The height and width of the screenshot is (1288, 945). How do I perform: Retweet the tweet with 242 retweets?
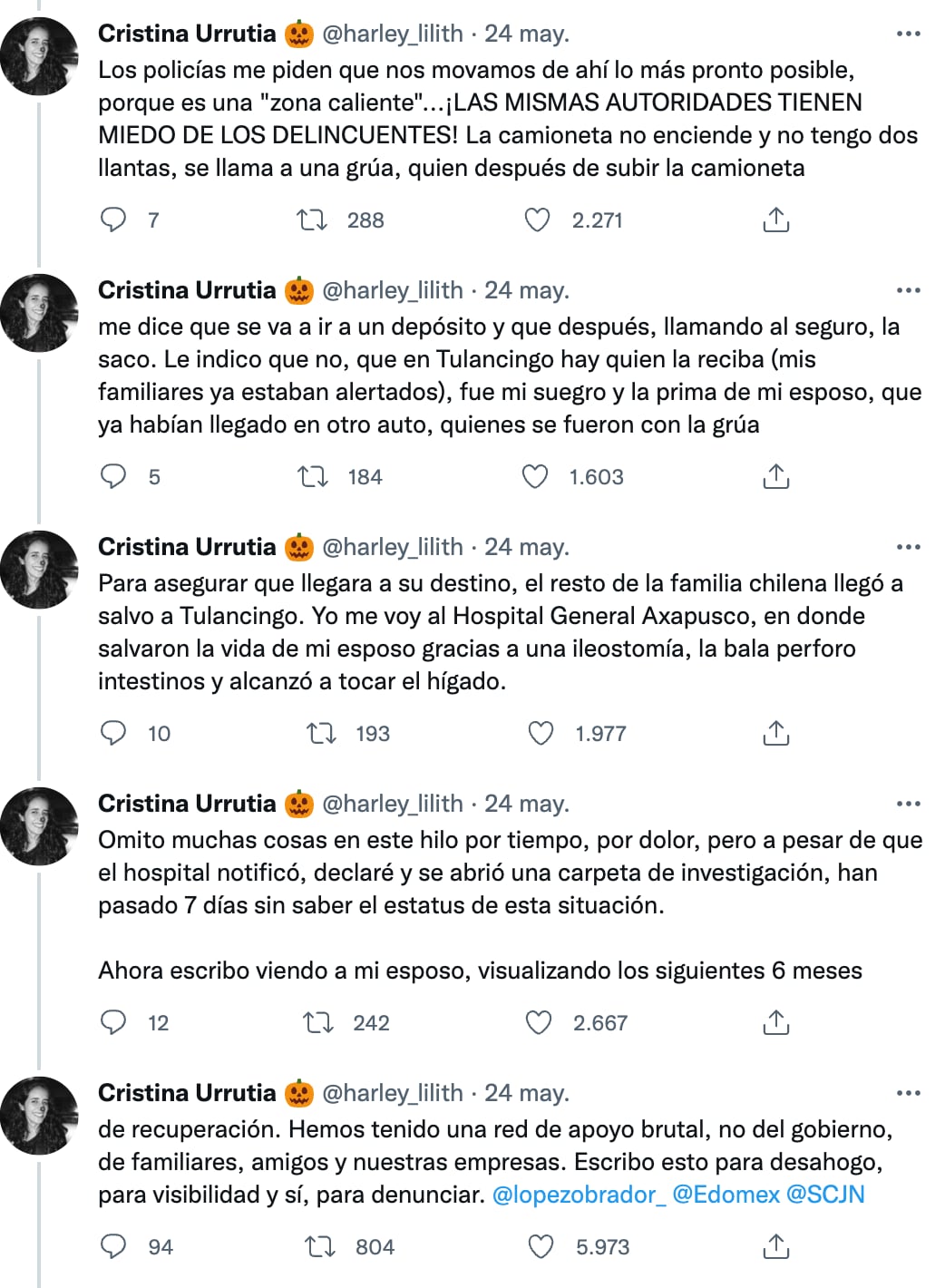click(318, 1023)
